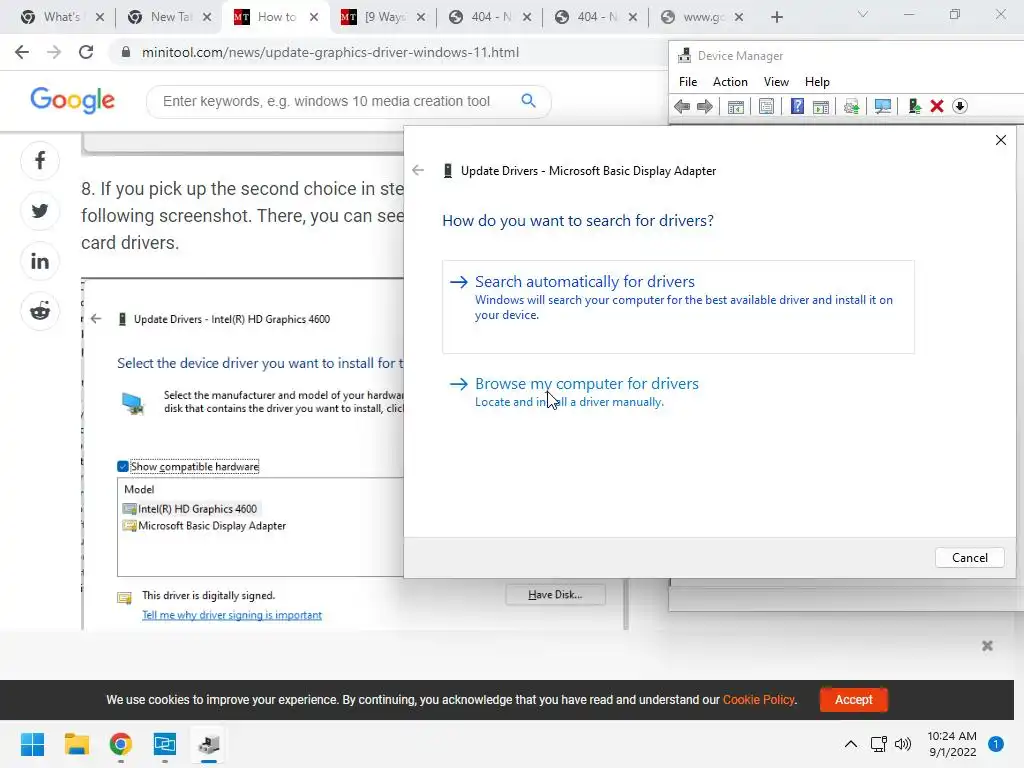
Task: Open the network tray icon
Action: [878, 744]
